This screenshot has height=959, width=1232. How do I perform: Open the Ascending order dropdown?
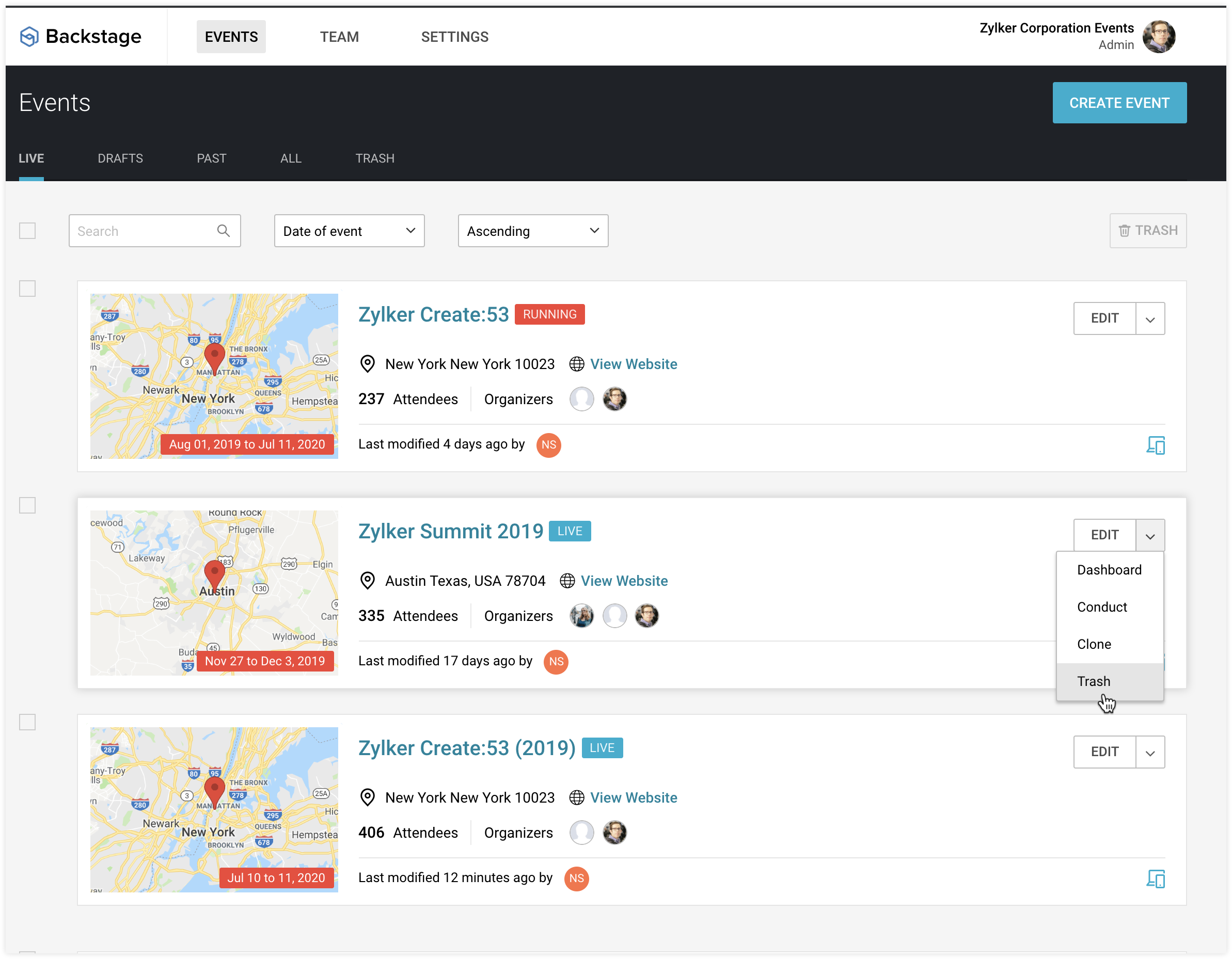click(532, 231)
